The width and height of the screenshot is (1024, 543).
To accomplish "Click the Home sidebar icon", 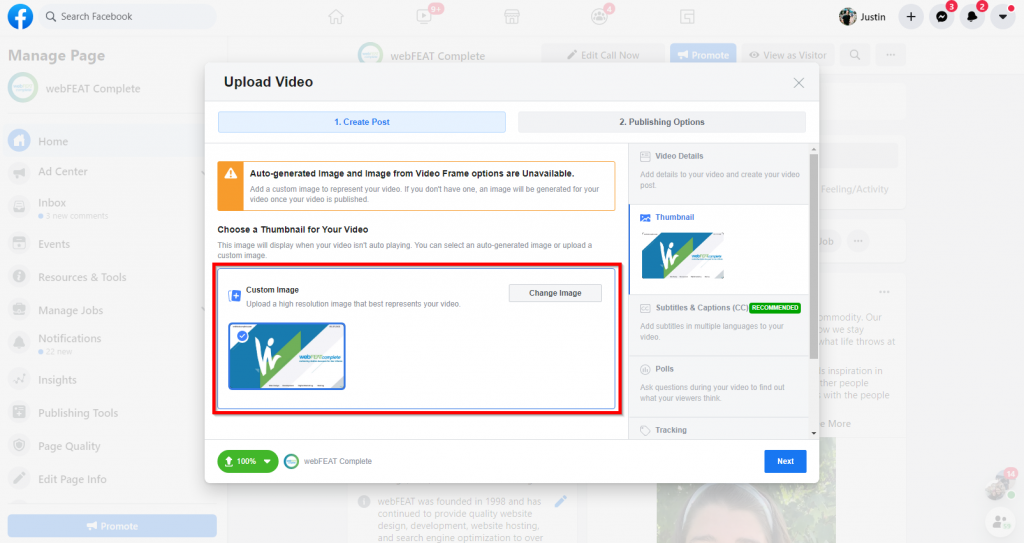I will click(20, 140).
